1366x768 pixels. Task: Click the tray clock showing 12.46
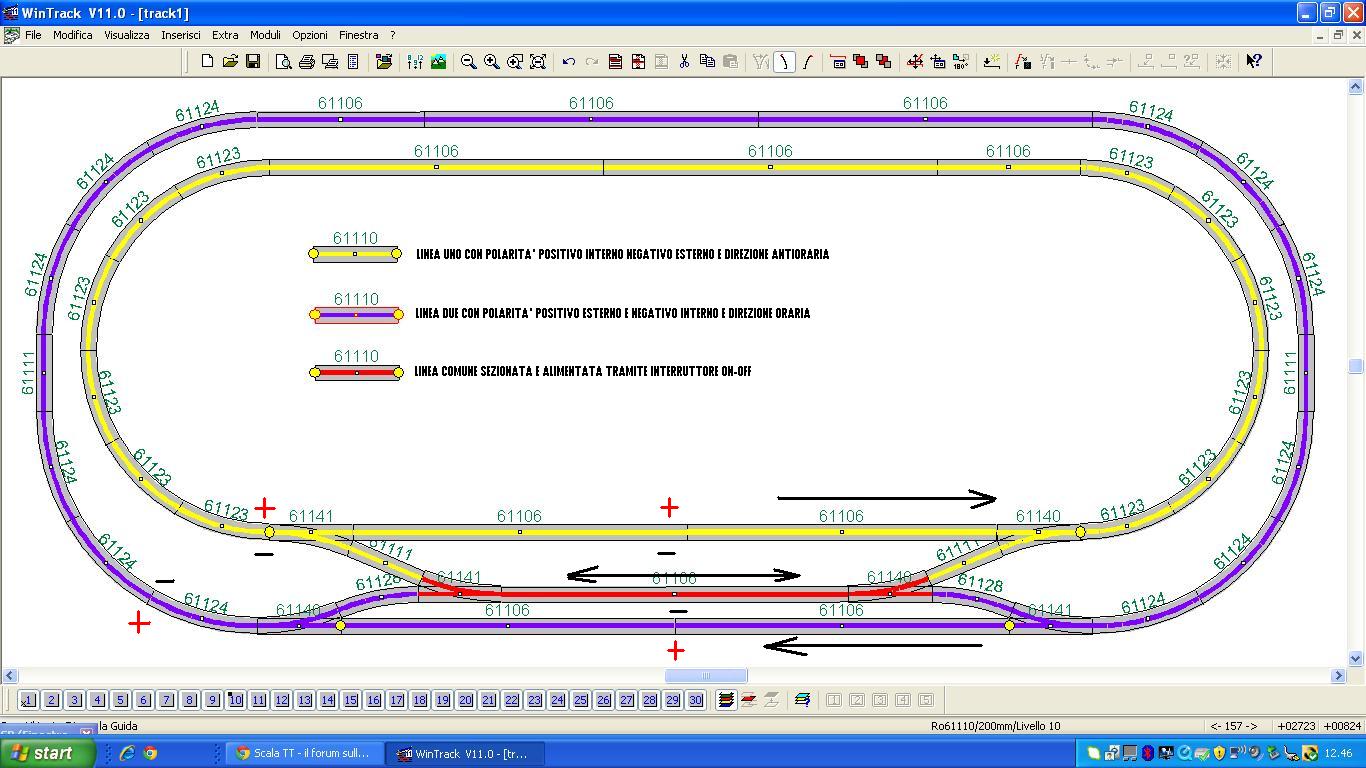coord(1338,753)
